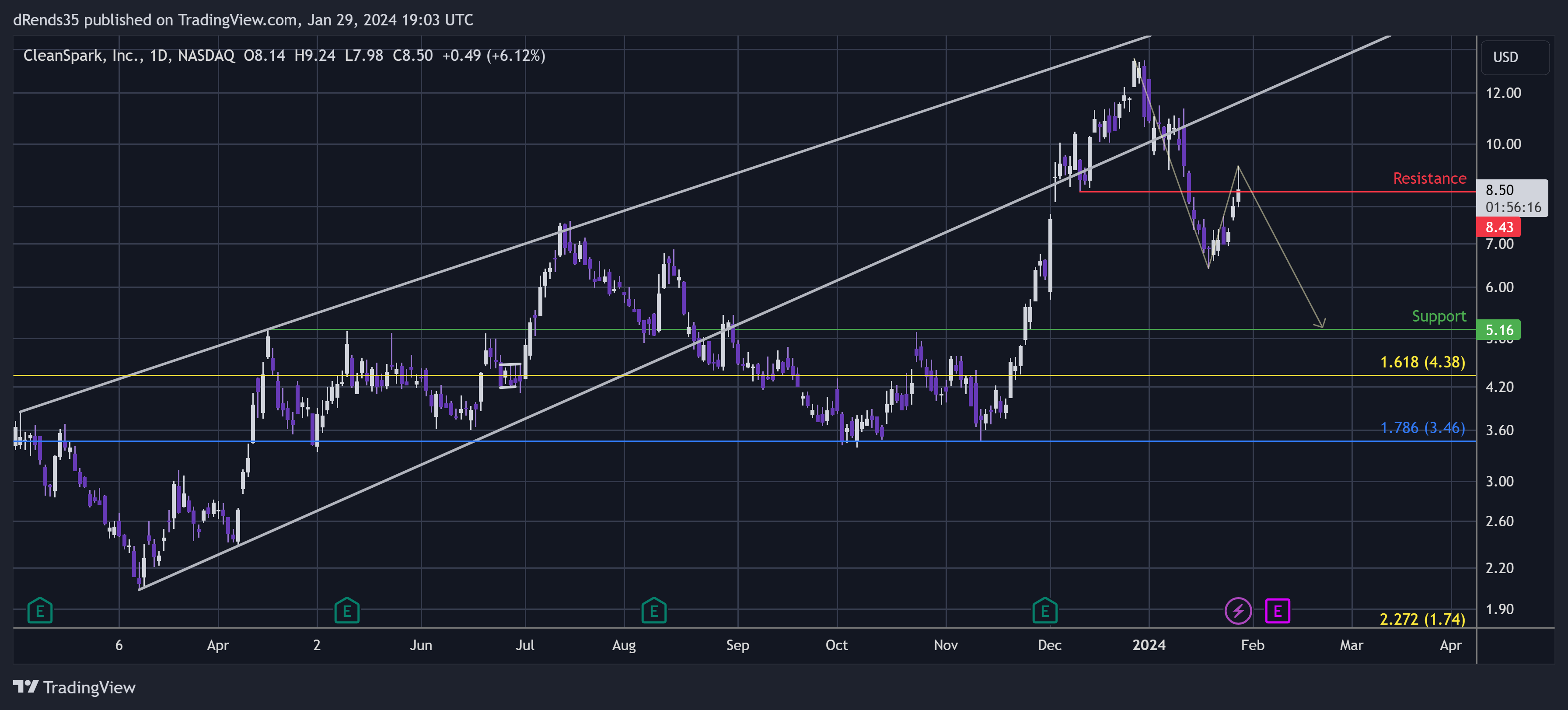Click the 10.00 price axis label
Screen dimensions: 1568x710
[x=1503, y=144]
